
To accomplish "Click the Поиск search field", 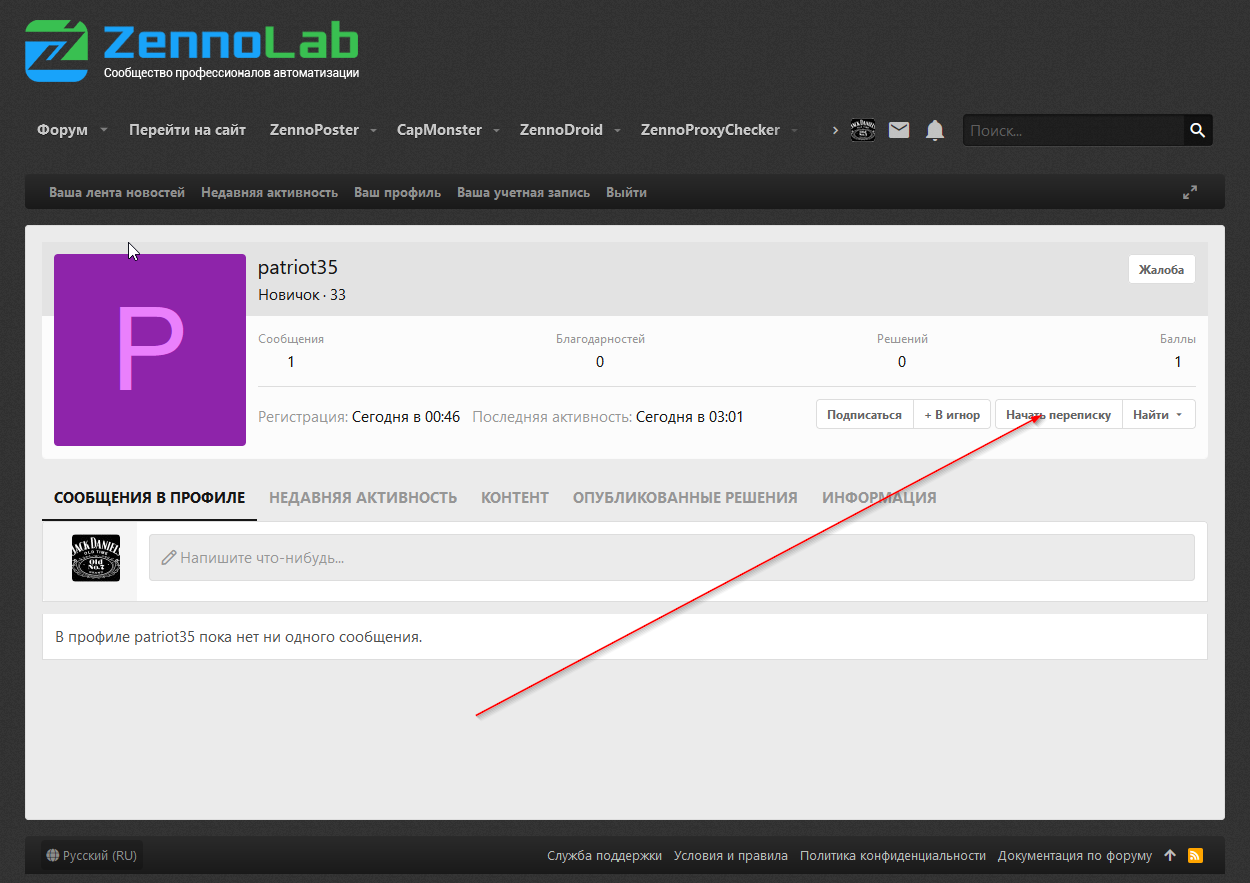I will [x=1073, y=130].
